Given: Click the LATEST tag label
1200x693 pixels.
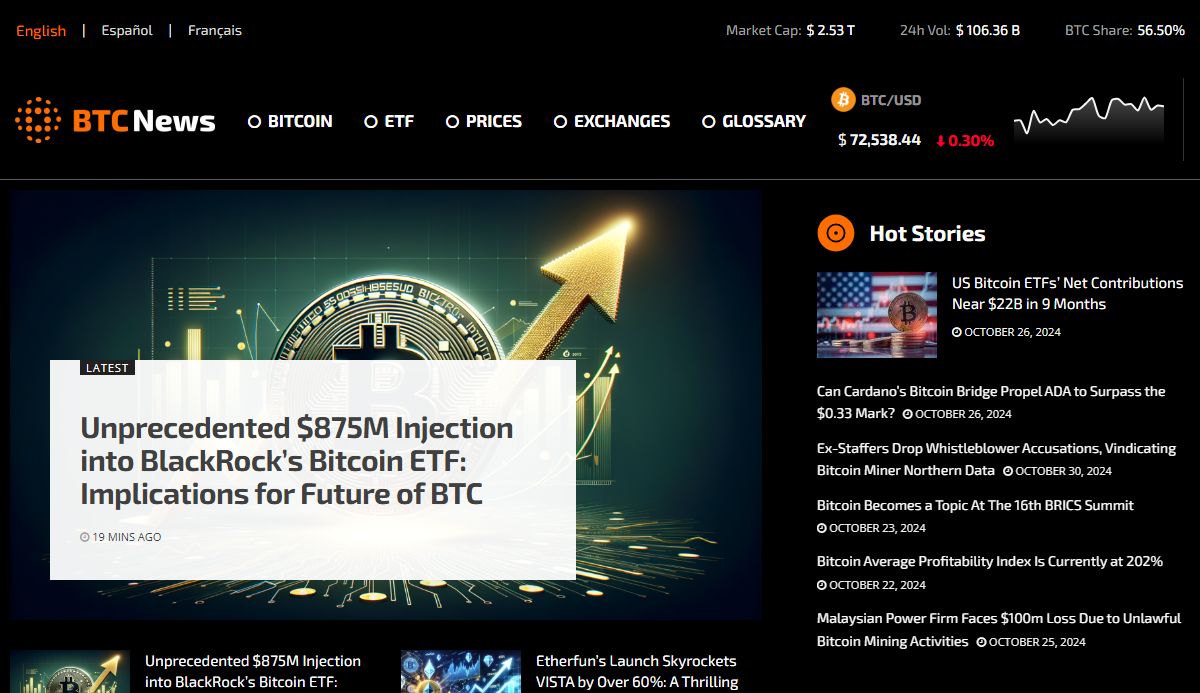Looking at the screenshot, I should click(107, 368).
